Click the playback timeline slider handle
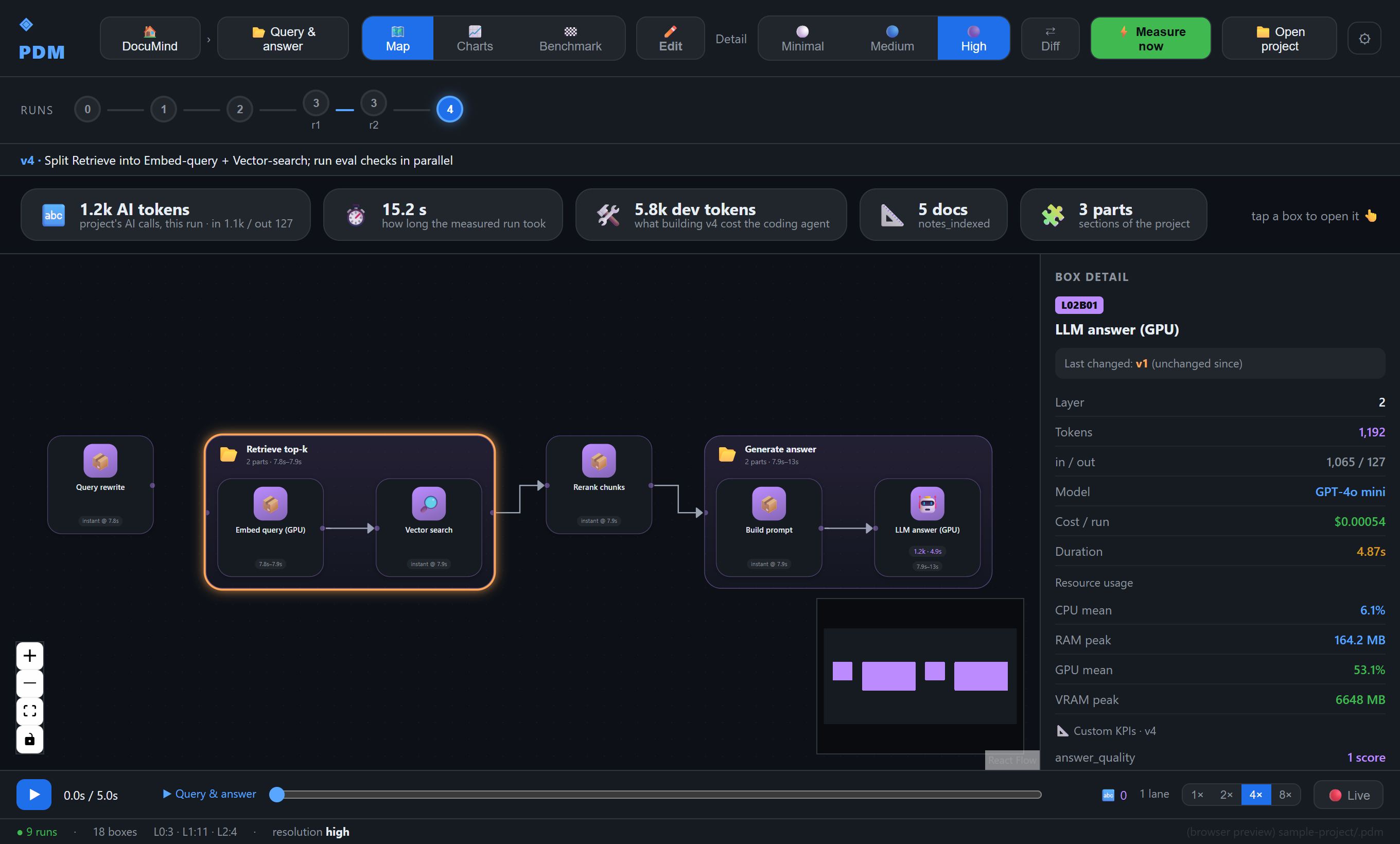Screen dimensions: 1400x844 point(277,795)
